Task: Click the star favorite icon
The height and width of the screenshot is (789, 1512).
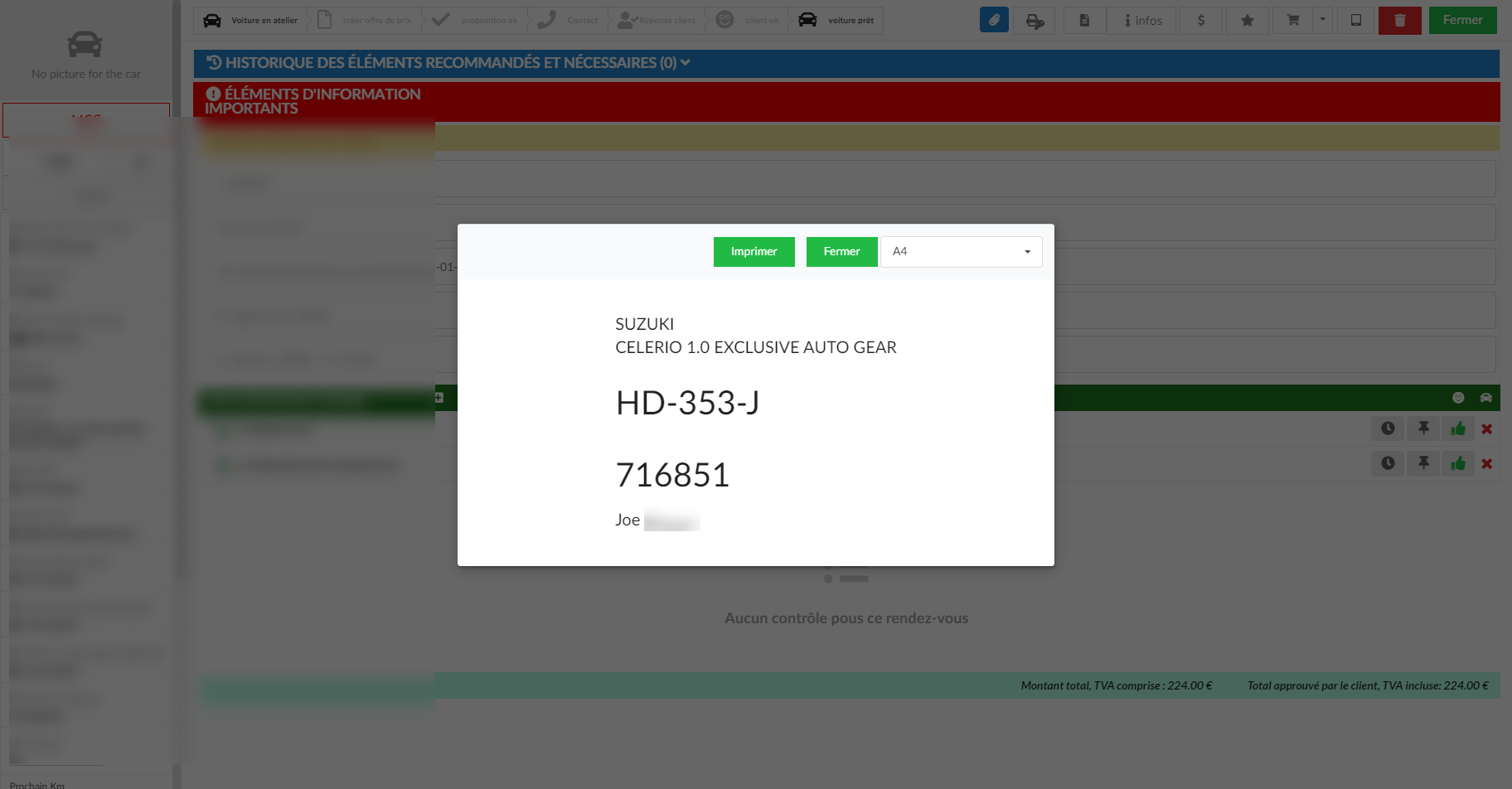Action: click(1247, 21)
